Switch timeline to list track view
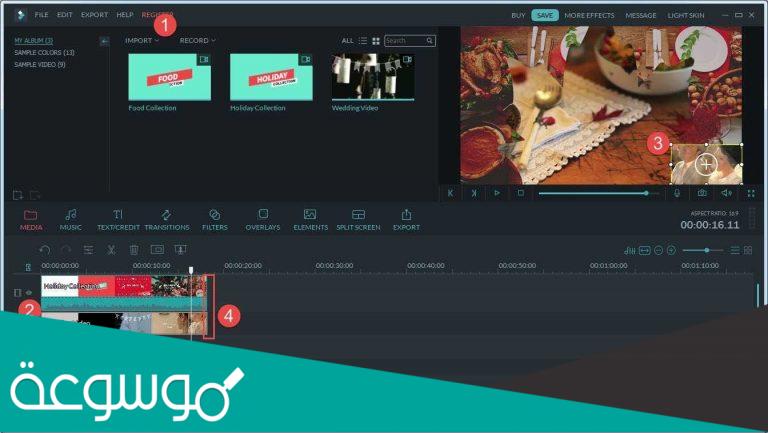Screen dimensions: 768x433 735,250
